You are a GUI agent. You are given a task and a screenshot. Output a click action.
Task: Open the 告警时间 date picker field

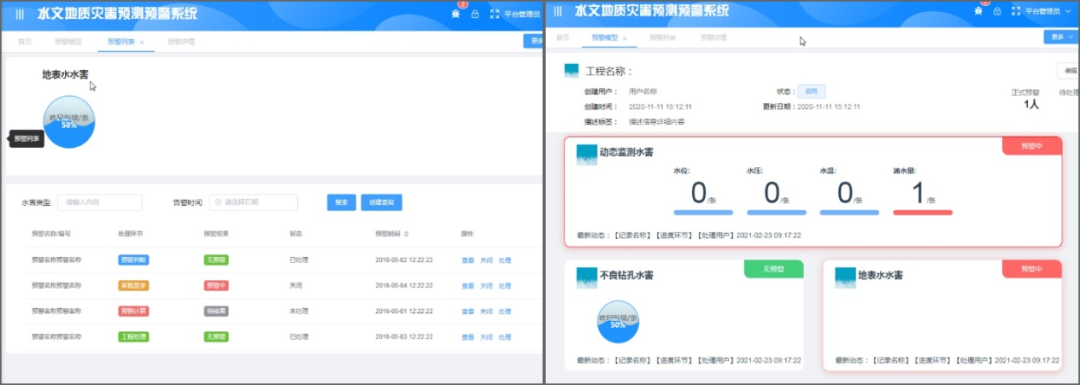click(x=253, y=202)
